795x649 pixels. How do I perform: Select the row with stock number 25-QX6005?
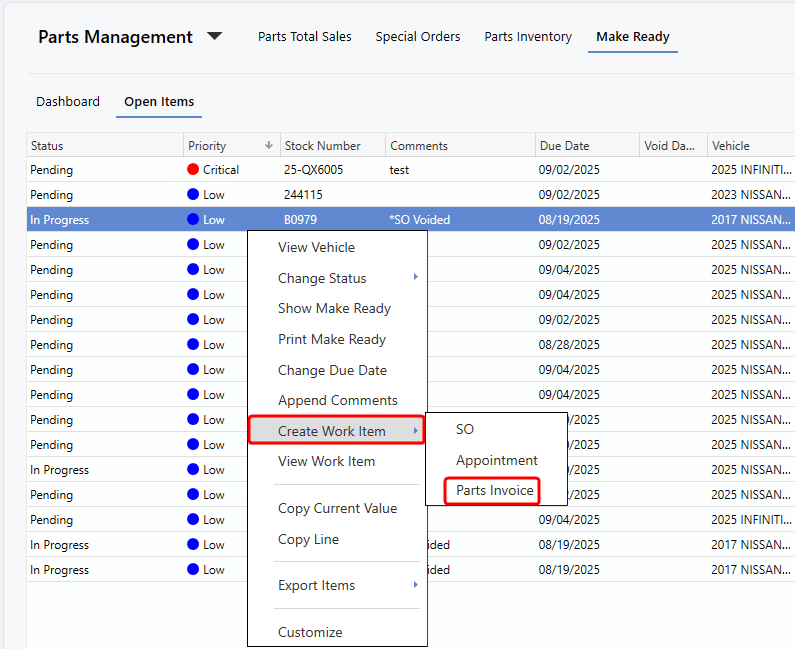(313, 170)
